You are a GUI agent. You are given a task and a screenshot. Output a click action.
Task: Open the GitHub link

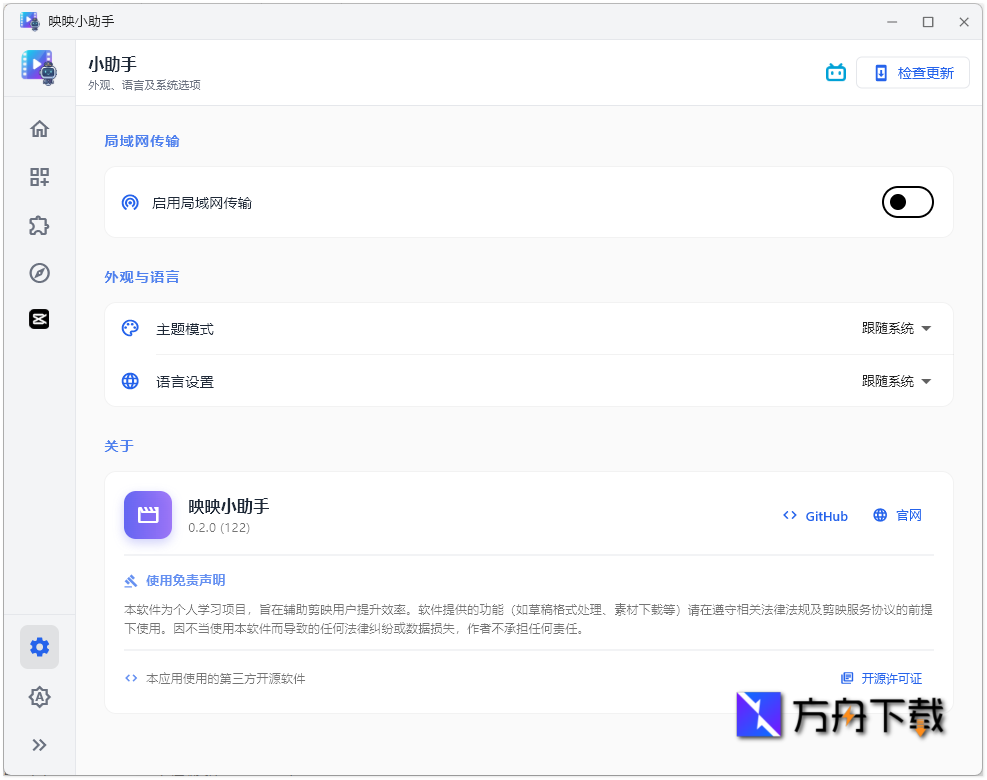tap(815, 516)
